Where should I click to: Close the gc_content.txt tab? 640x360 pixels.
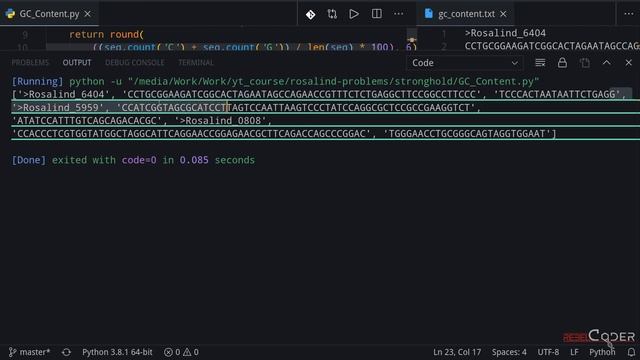pos(503,14)
